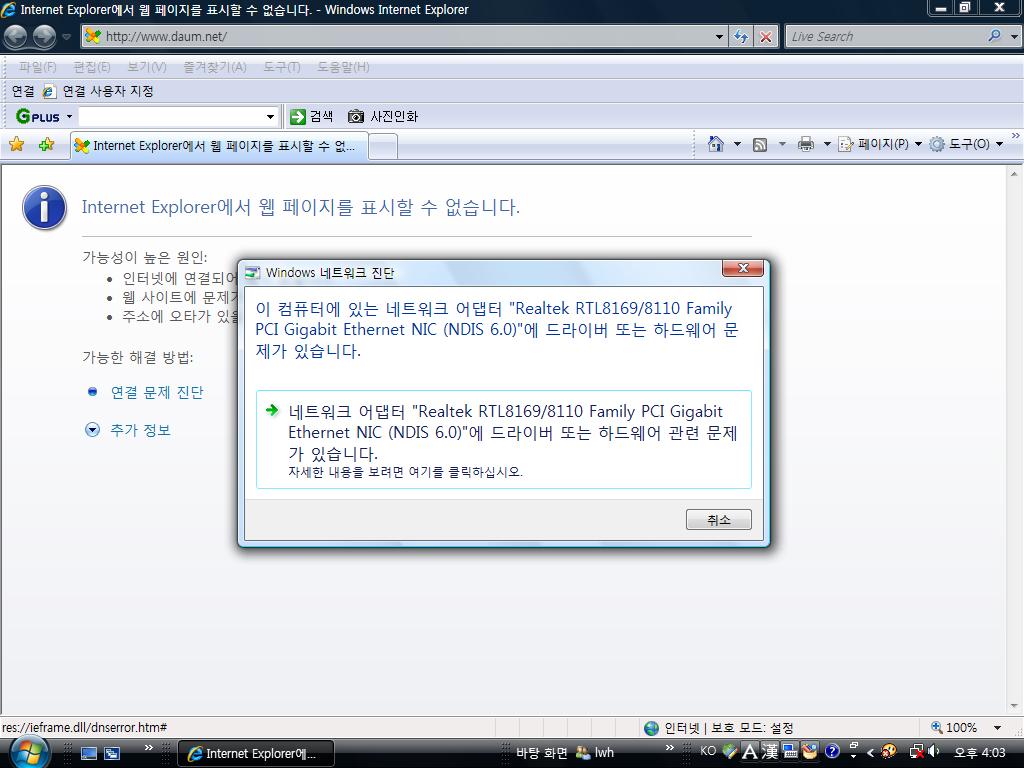Click the network disconnected tray icon
The height and width of the screenshot is (768, 1024).
point(917,752)
